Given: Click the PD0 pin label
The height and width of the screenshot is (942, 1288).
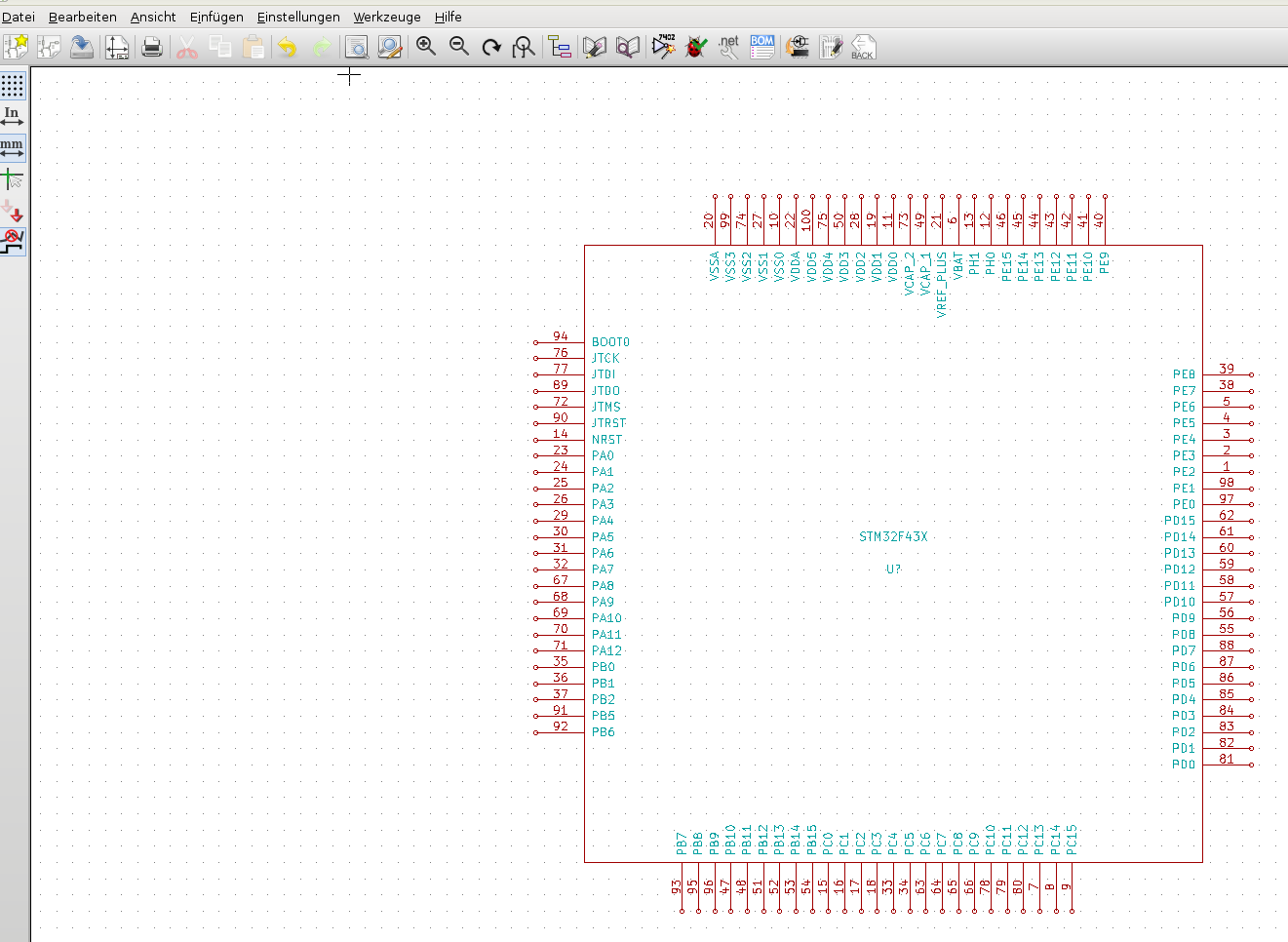Looking at the screenshot, I should (x=1184, y=765).
